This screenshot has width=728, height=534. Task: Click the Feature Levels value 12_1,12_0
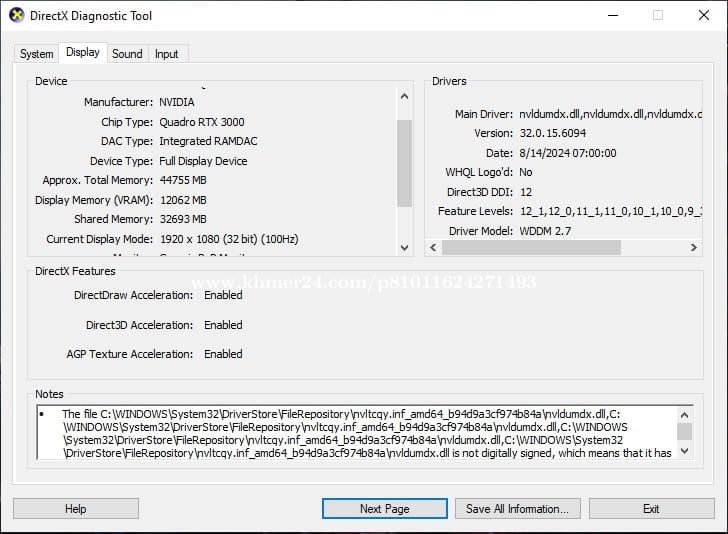coord(611,211)
